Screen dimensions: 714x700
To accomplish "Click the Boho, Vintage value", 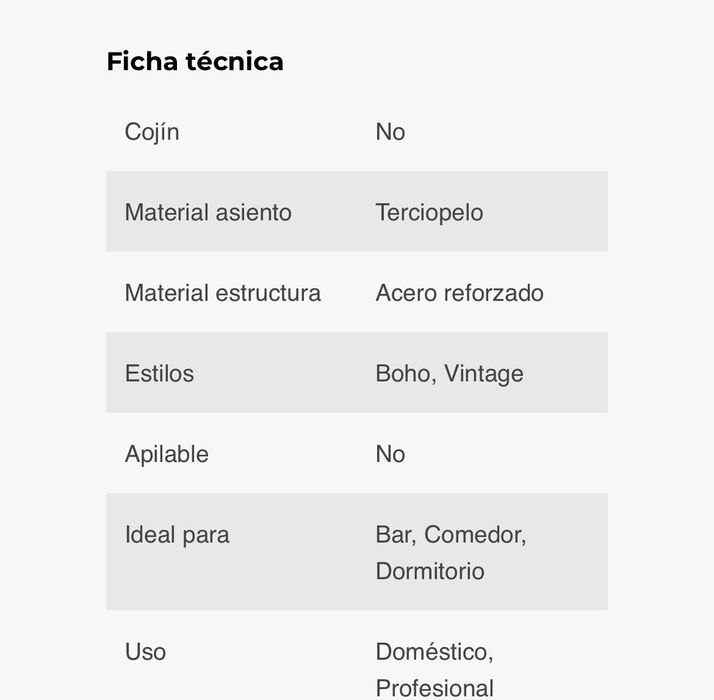I will (x=449, y=373).
